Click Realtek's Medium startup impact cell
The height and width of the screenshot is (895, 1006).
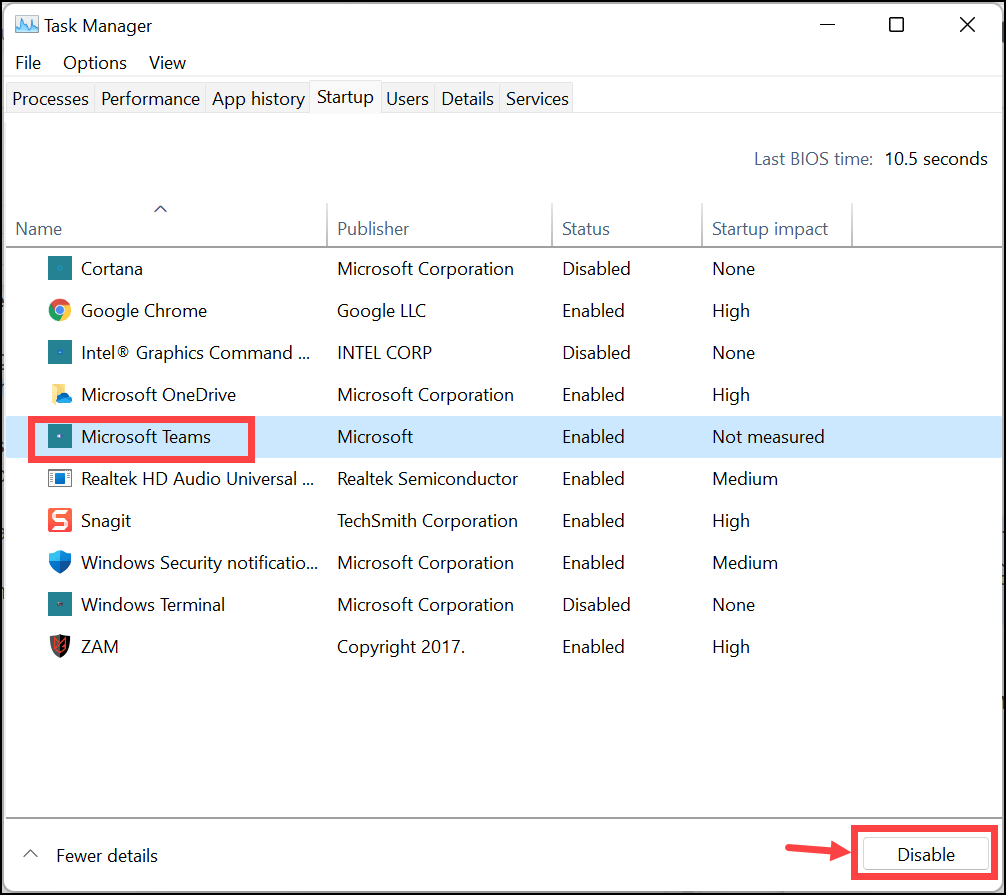tap(745, 479)
